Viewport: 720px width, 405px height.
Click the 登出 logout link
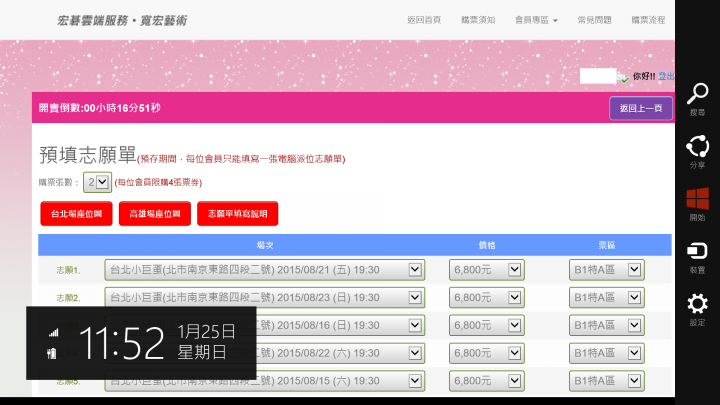pos(666,76)
